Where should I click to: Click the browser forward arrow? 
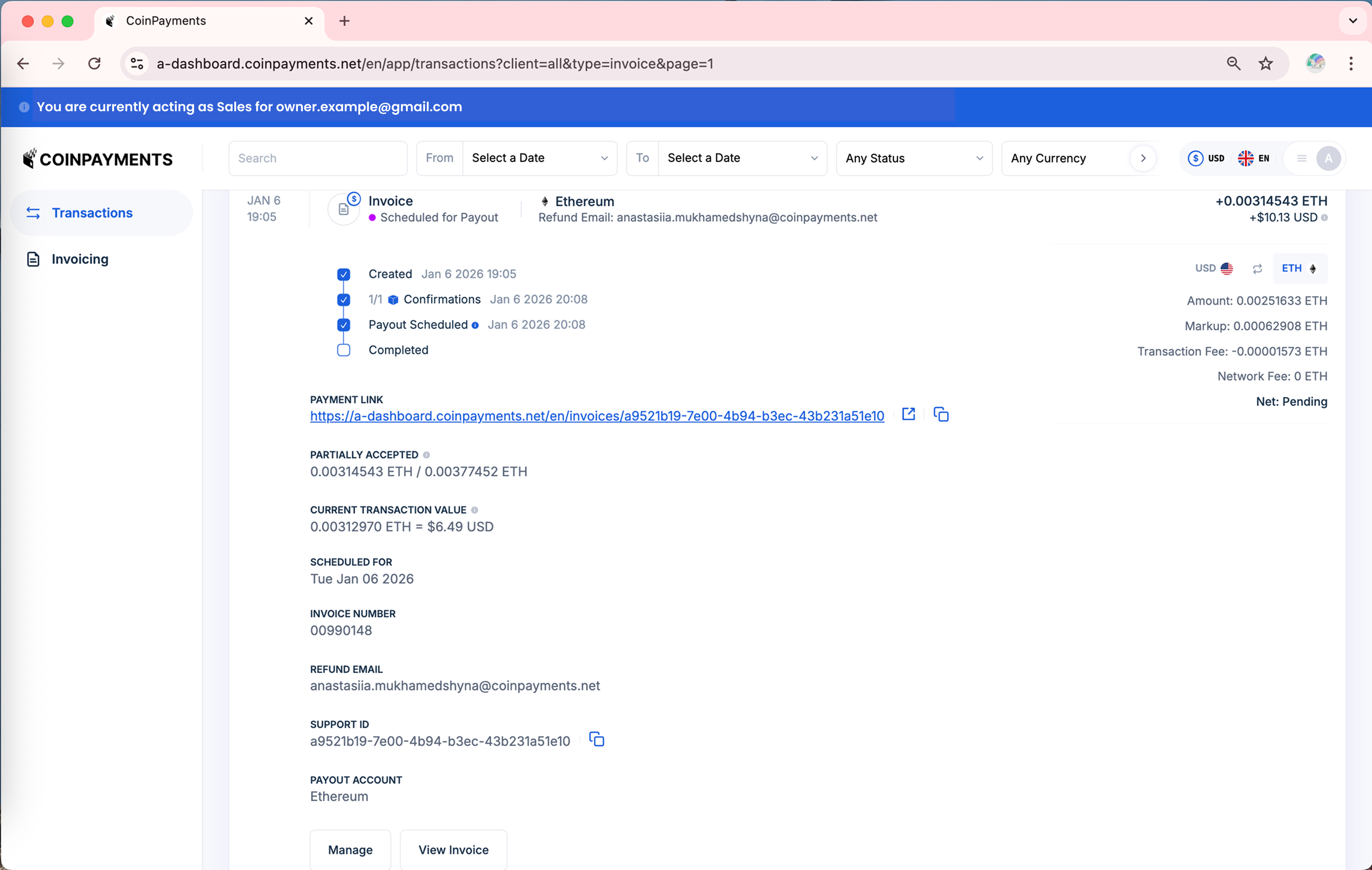tap(58, 64)
